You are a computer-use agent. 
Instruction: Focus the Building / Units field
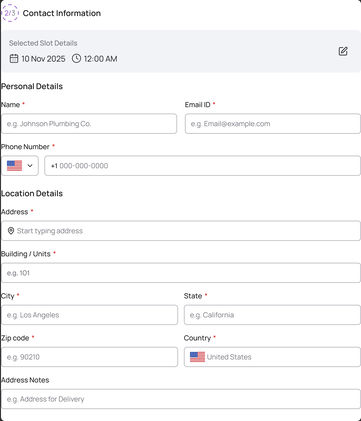pos(181,273)
